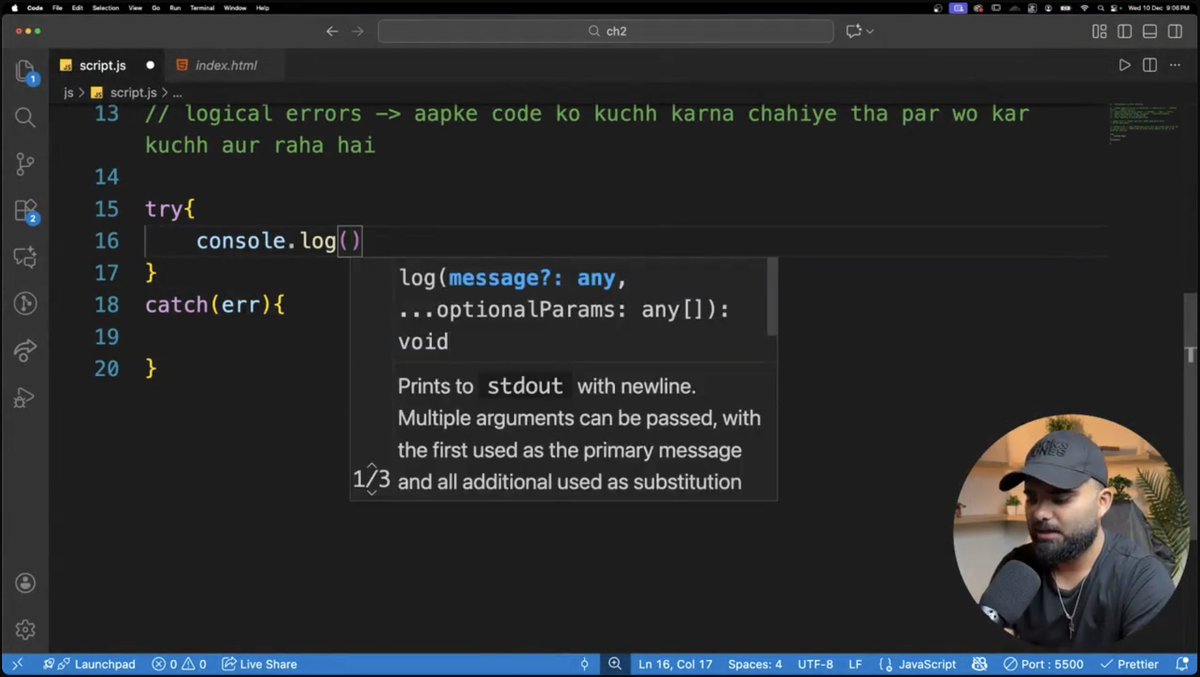This screenshot has width=1200, height=677.
Task: Open the editor layout dropdown arrow
Action: (869, 31)
